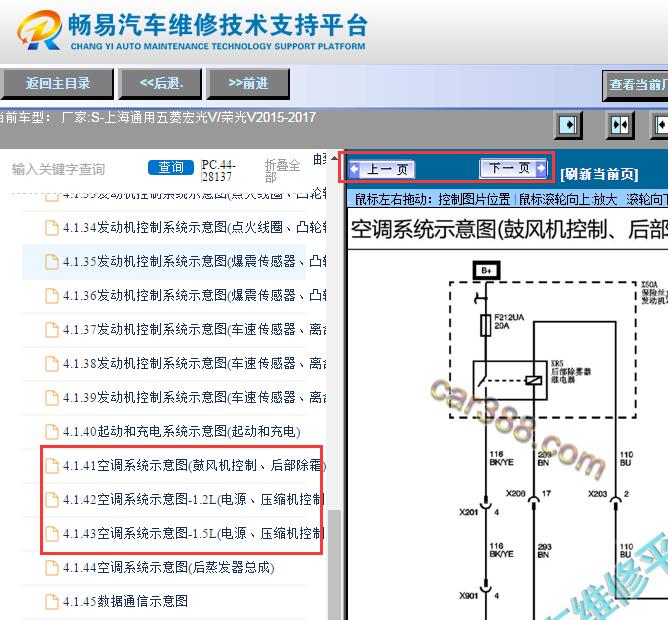Click document icon beside 4.1.36
Image resolution: width=668 pixels, height=620 pixels.
pos(52,296)
